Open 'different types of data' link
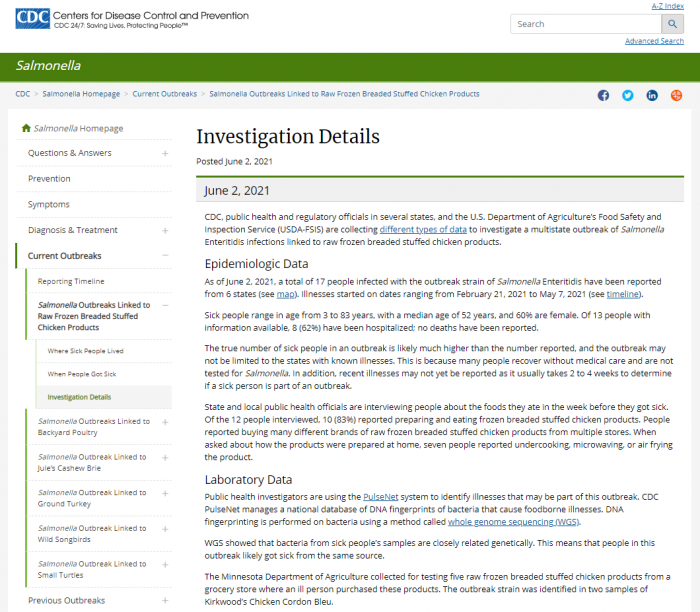 click(x=423, y=229)
